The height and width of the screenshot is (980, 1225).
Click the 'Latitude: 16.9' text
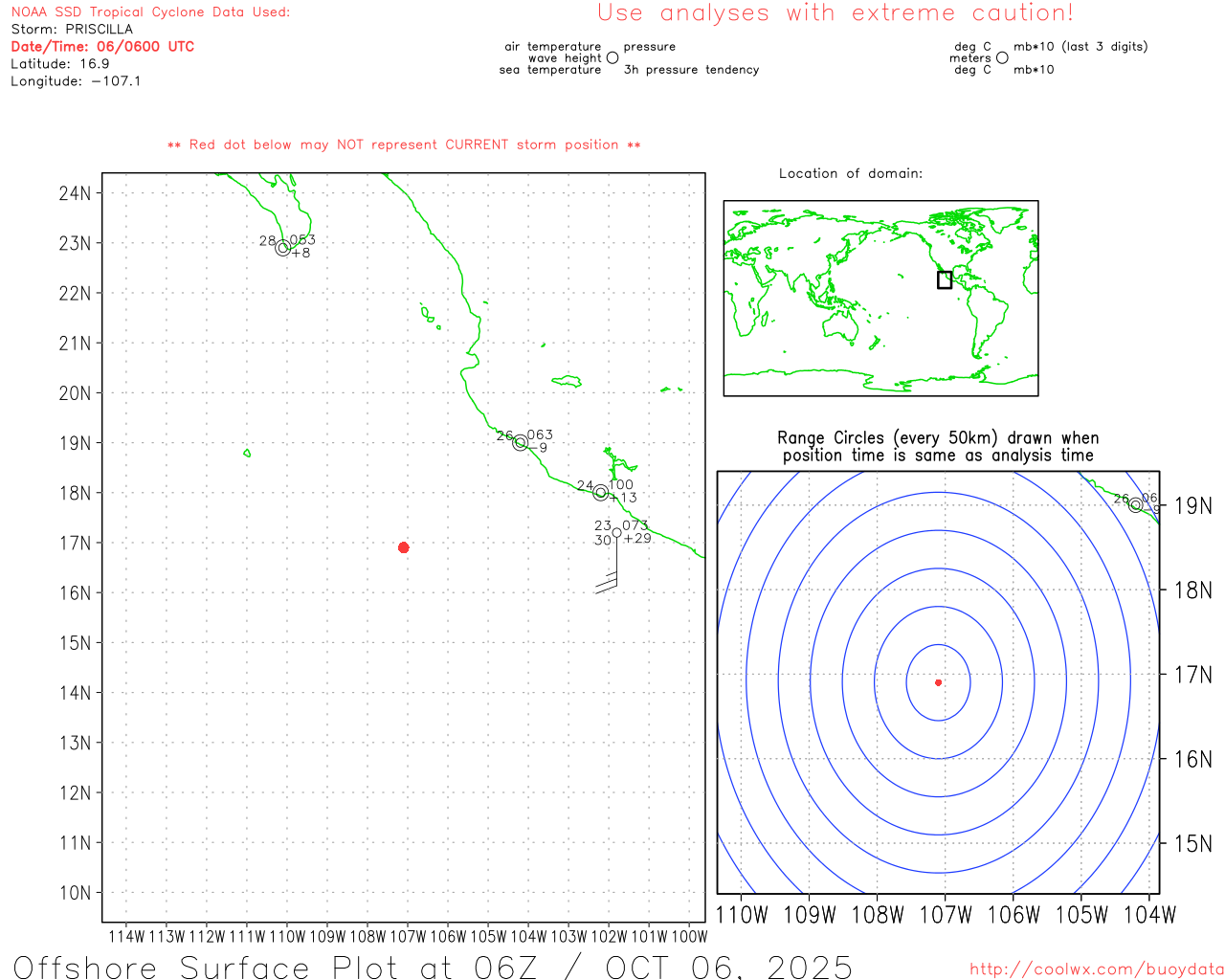click(60, 63)
